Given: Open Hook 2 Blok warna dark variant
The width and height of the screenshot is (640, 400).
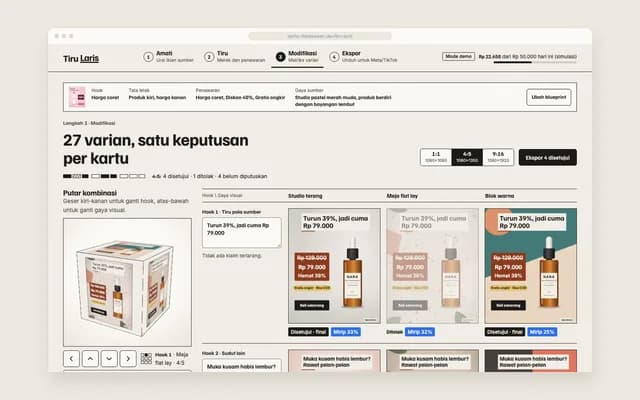Looking at the screenshot, I should (531, 360).
